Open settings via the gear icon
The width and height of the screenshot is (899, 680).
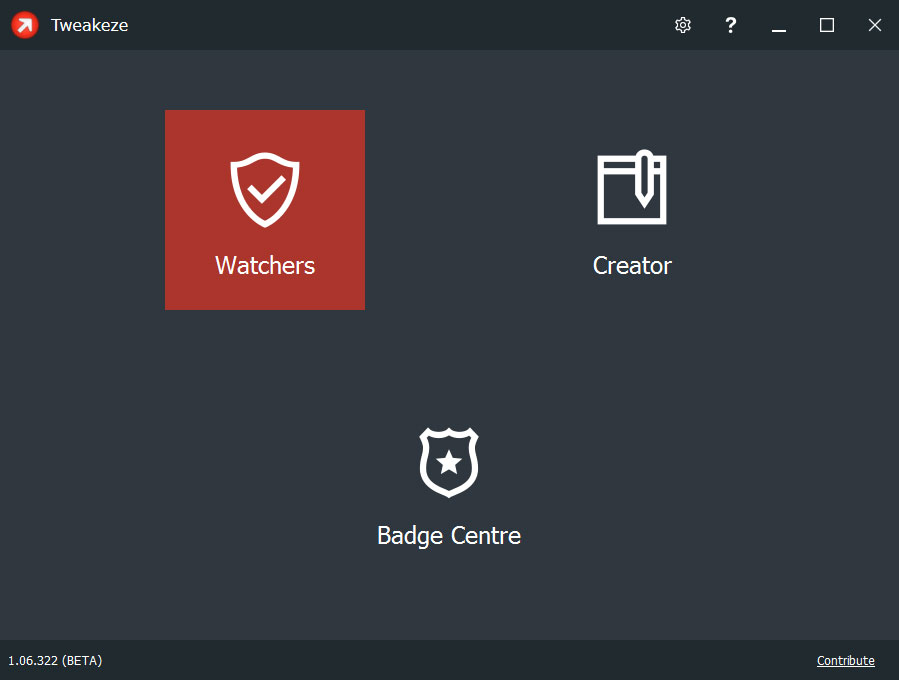pos(683,25)
